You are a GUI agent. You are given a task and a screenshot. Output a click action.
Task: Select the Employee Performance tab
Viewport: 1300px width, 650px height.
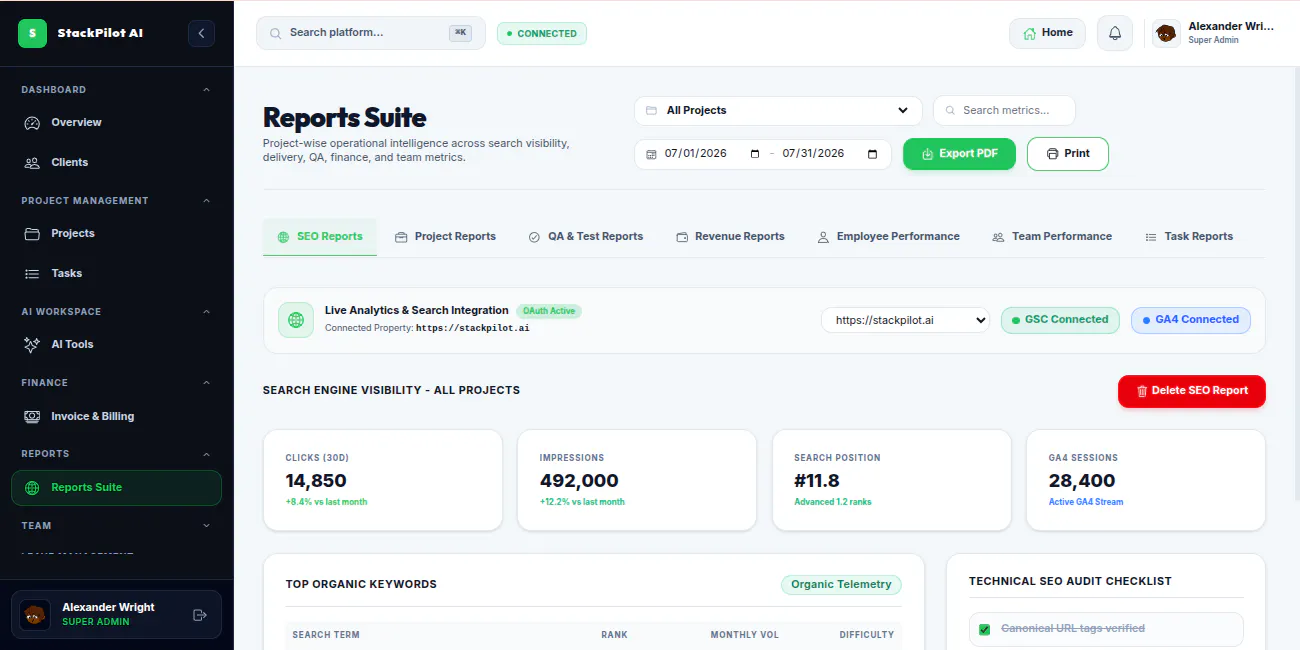(x=888, y=237)
